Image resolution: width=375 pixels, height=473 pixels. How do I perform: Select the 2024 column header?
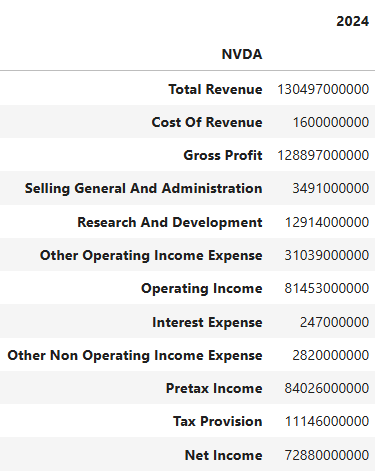352,21
